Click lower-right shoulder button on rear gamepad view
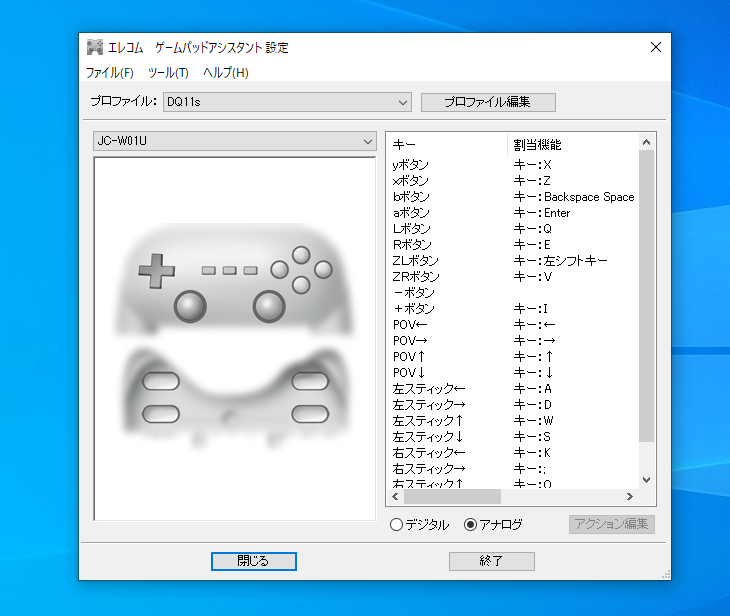Screen dimensions: 730x616 (x=310, y=414)
